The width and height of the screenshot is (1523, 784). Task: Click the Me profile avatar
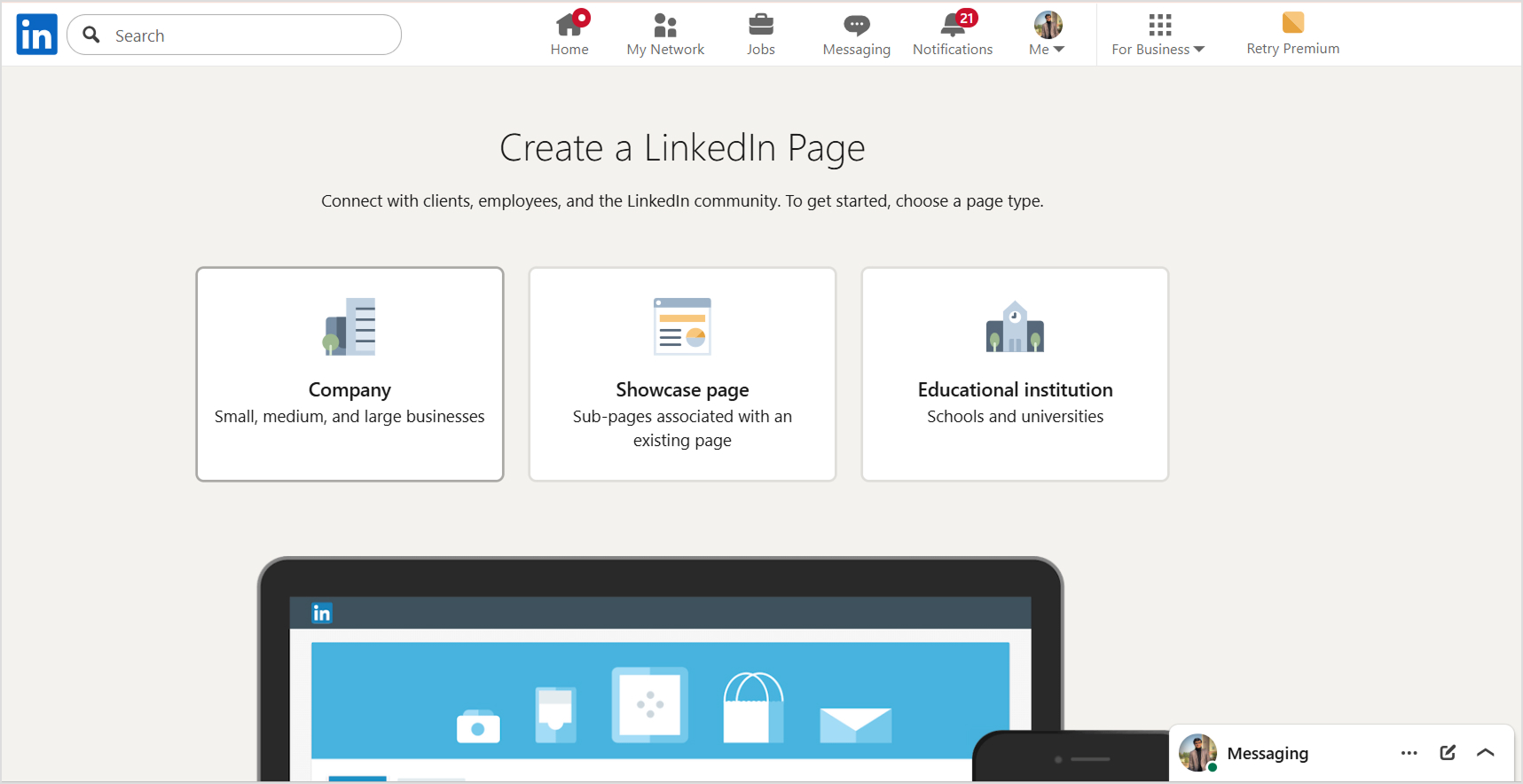click(x=1048, y=25)
